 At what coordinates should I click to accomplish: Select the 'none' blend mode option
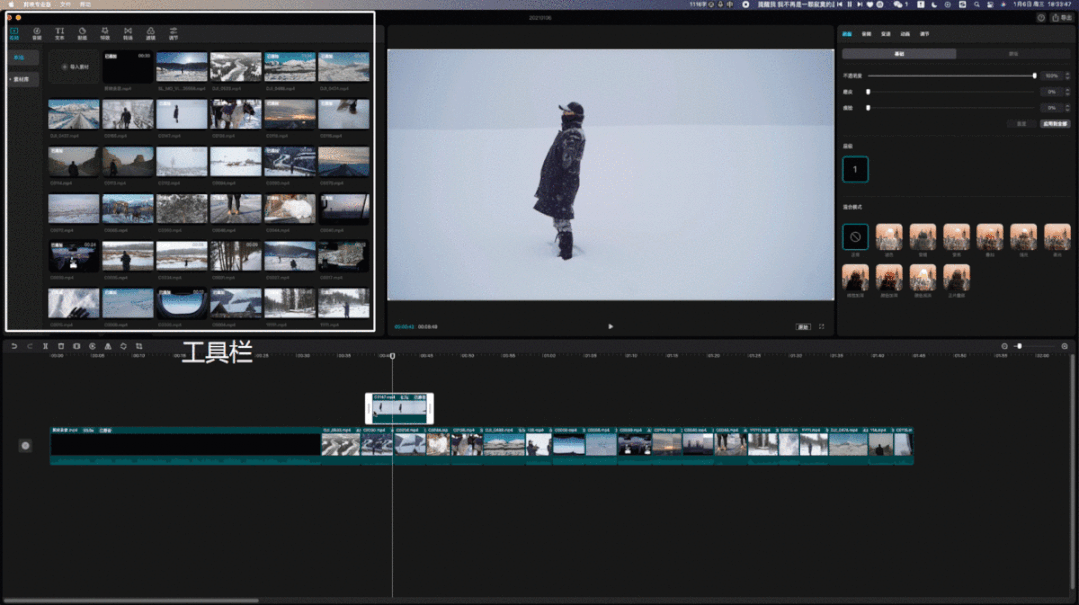855,237
